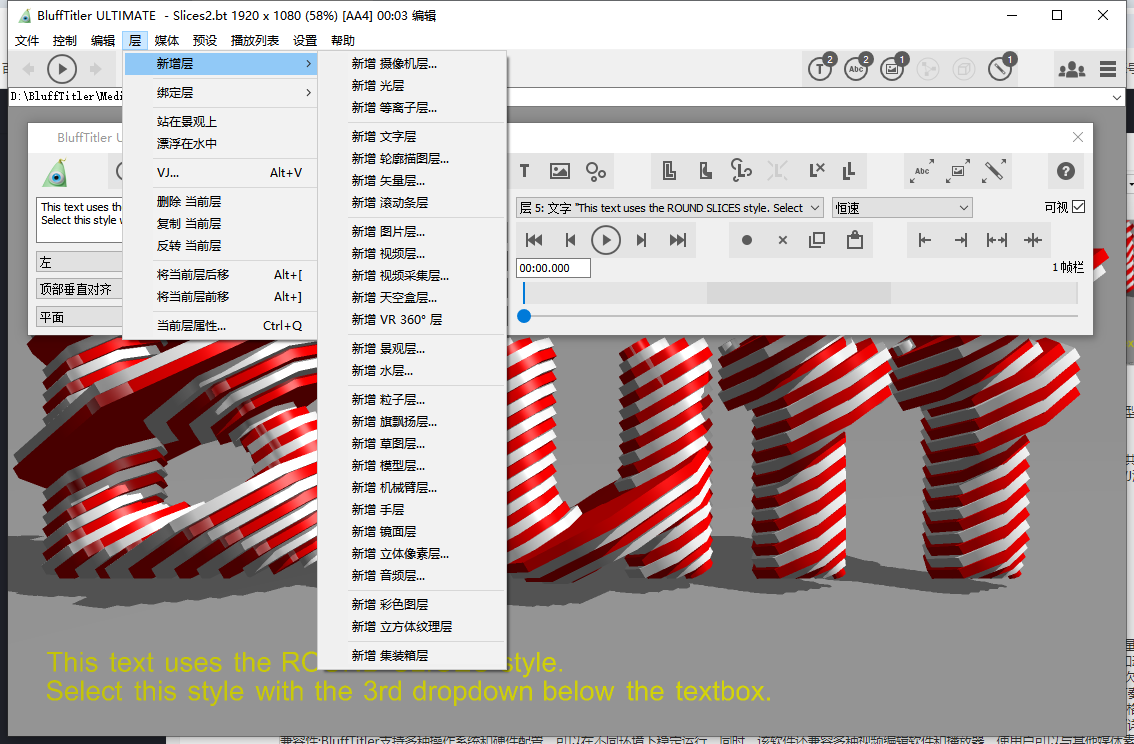Viewport: 1134px width, 744px height.
Task: Open the 层 5 layer selector dropdown
Action: pyautogui.click(x=670, y=208)
